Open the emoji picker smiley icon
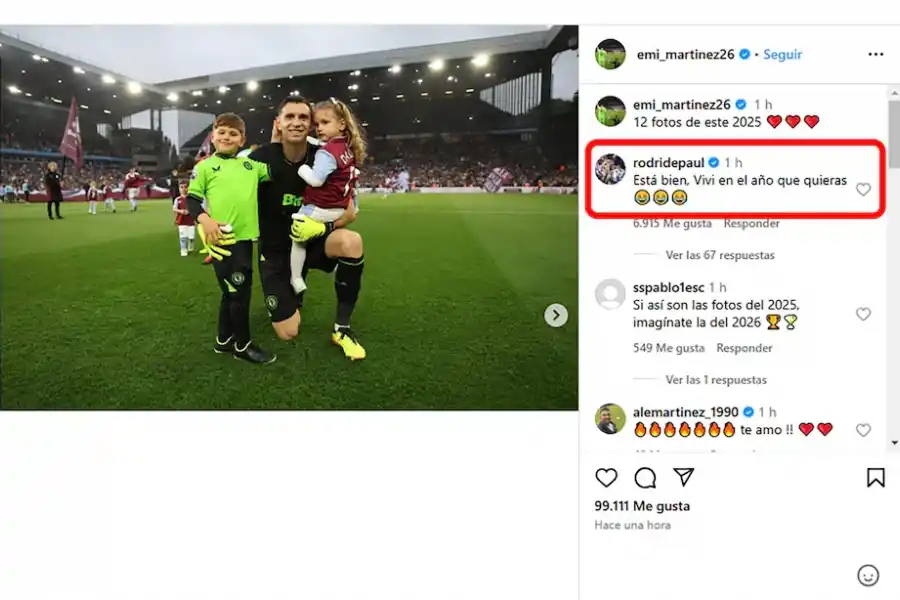The width and height of the screenshot is (900, 600). [x=868, y=575]
